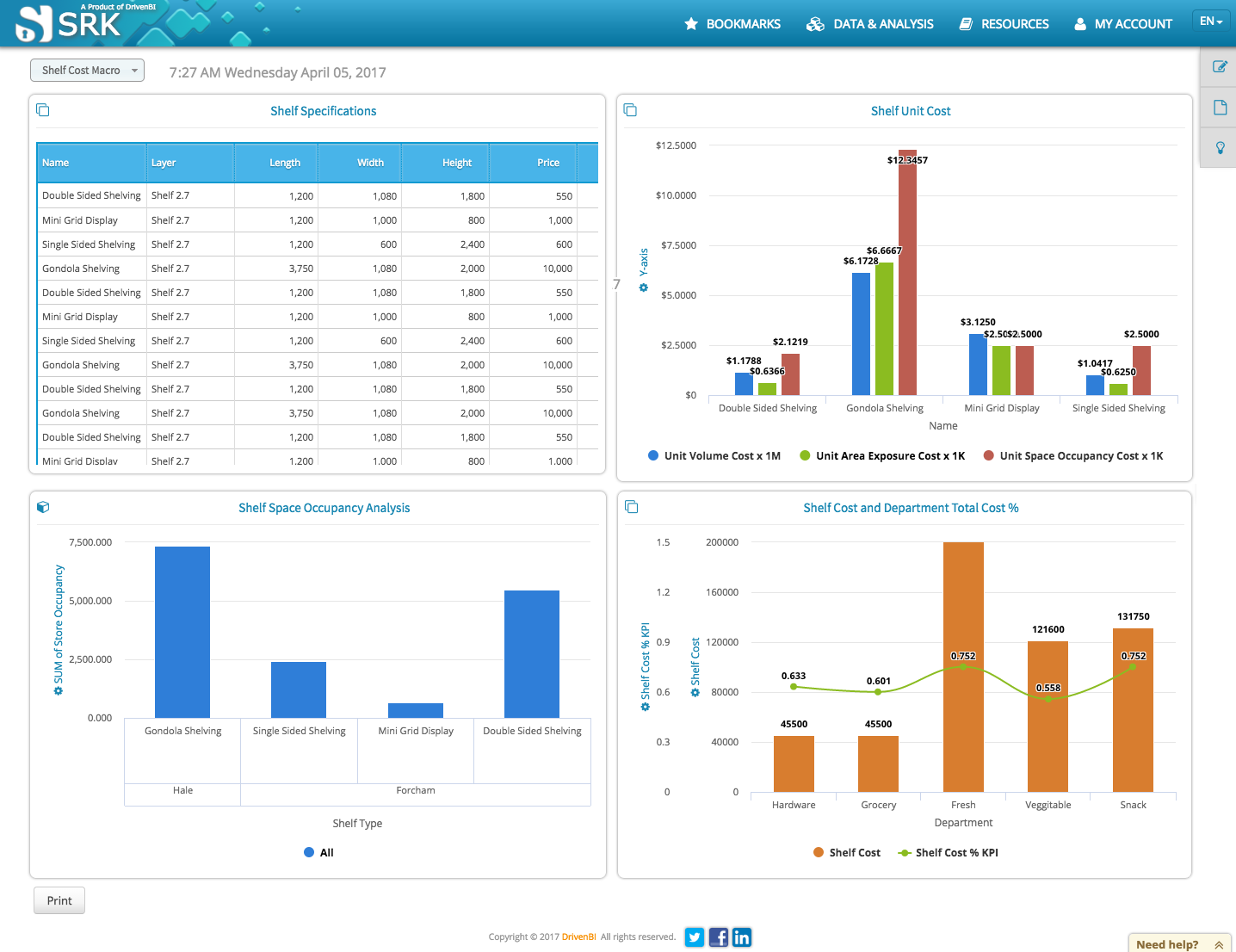Click the gear icon beside Y-axis label
The width and height of the screenshot is (1236, 952).
point(643,287)
